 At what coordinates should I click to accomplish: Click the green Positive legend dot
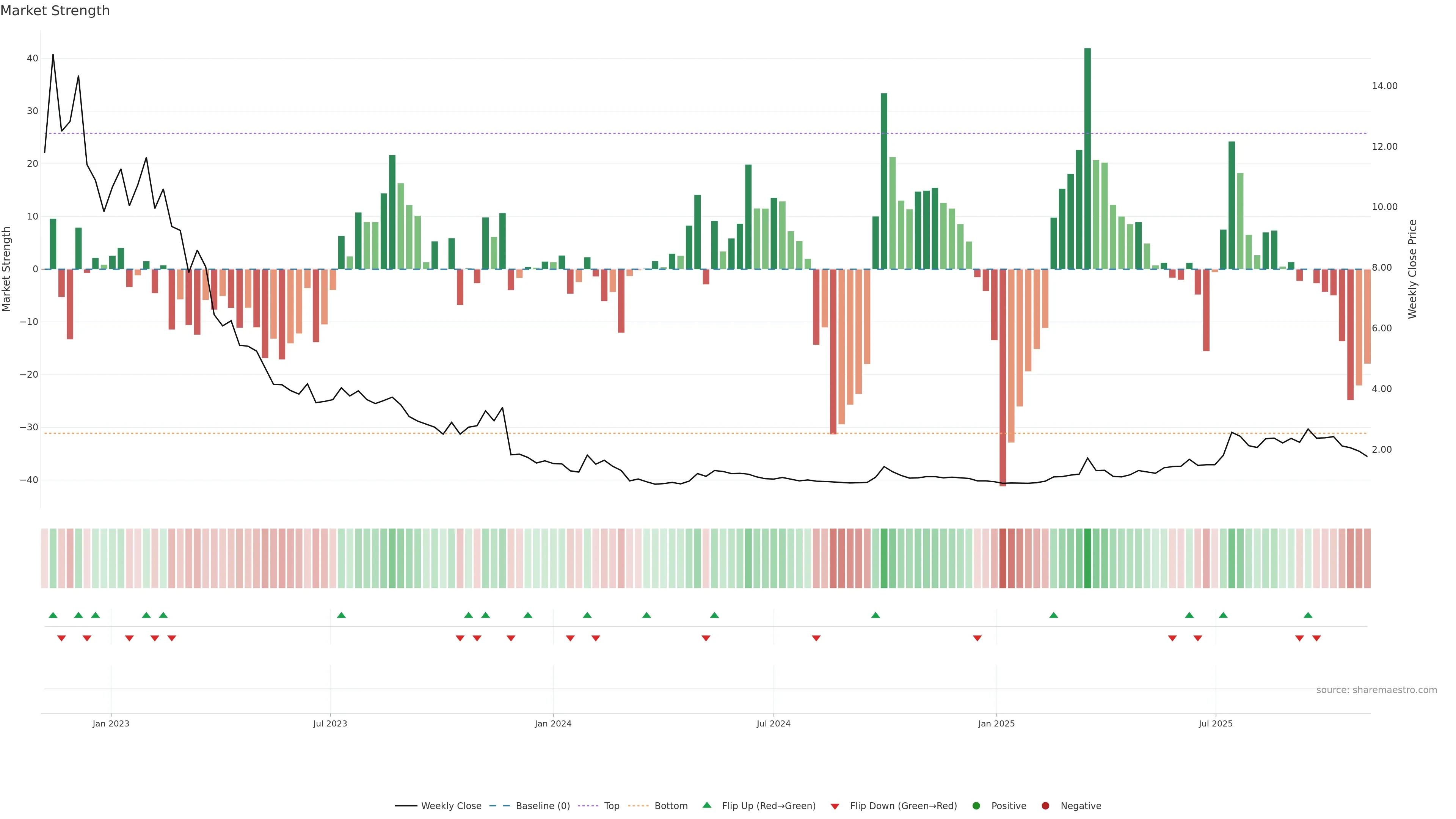(x=976, y=805)
